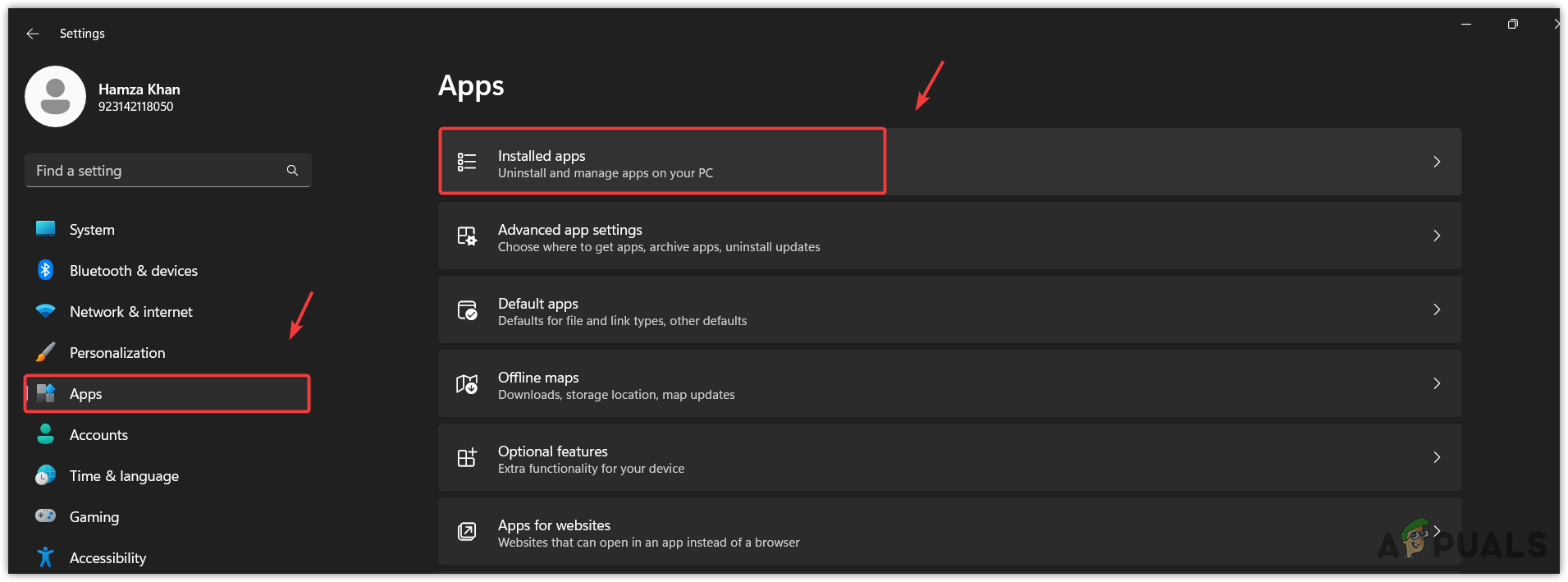This screenshot has height=582, width=1568.
Task: Open the Accounts settings page
Action: (x=98, y=435)
